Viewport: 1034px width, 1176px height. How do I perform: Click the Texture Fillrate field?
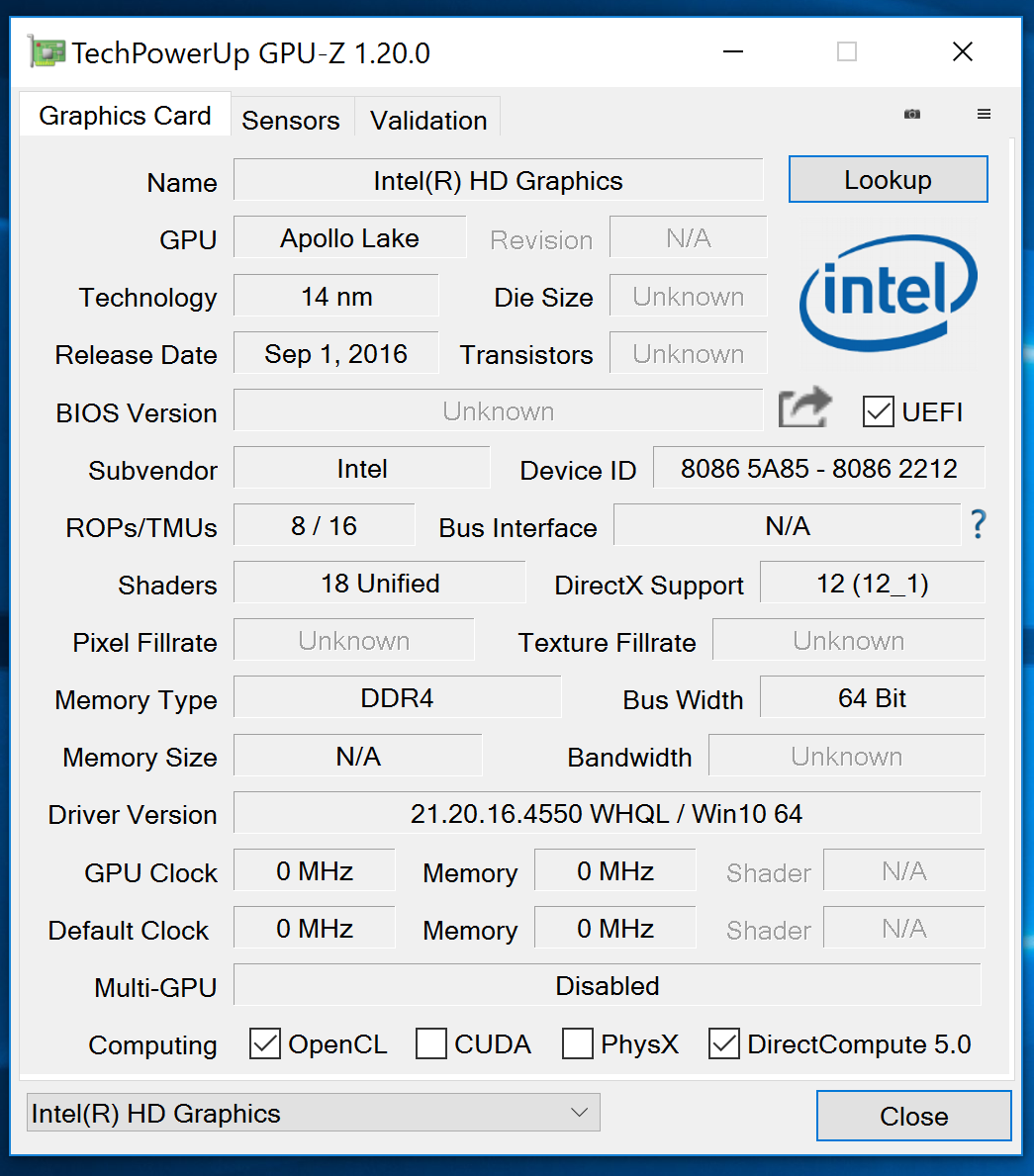[x=849, y=641]
